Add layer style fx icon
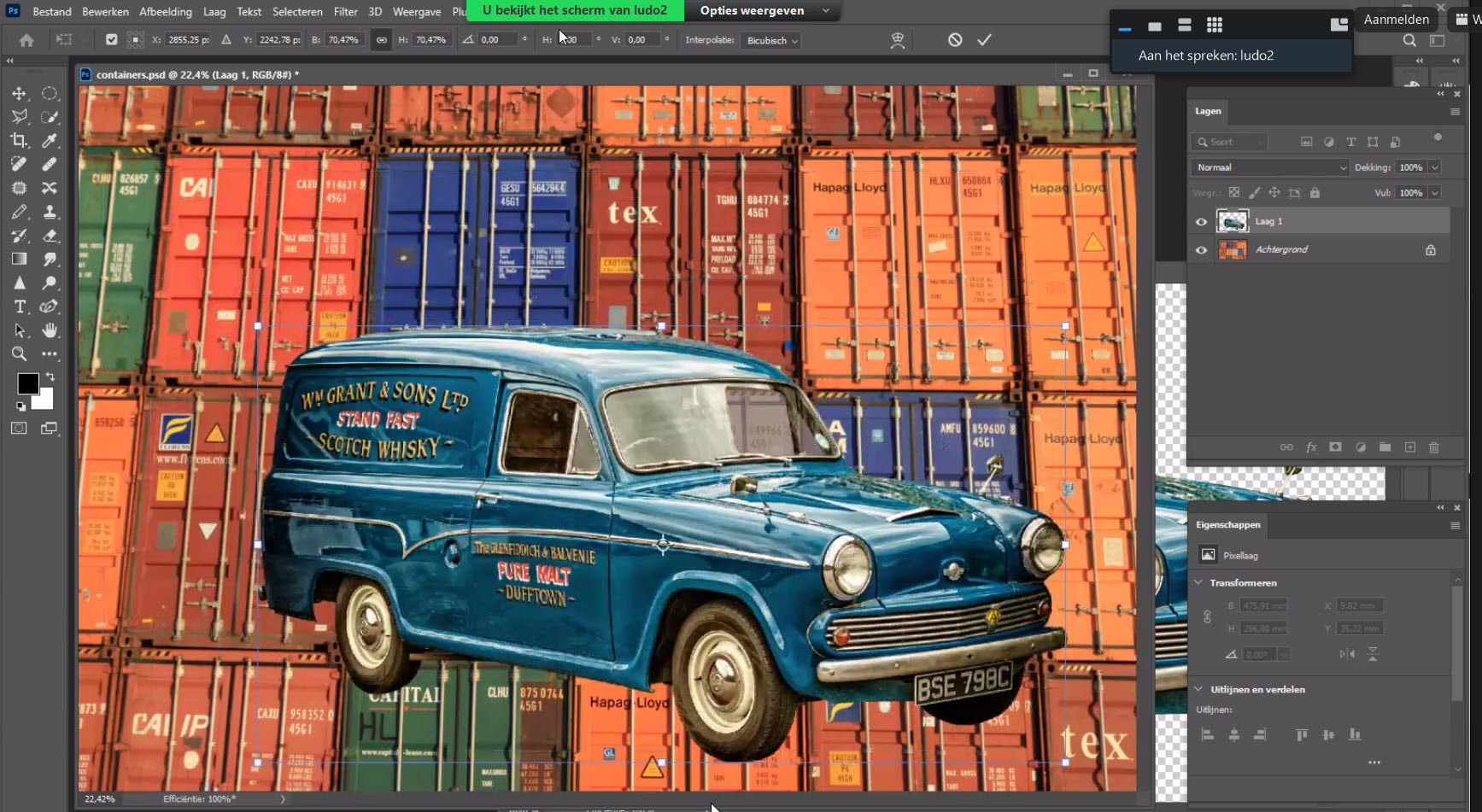This screenshot has width=1482, height=812. tap(1311, 447)
